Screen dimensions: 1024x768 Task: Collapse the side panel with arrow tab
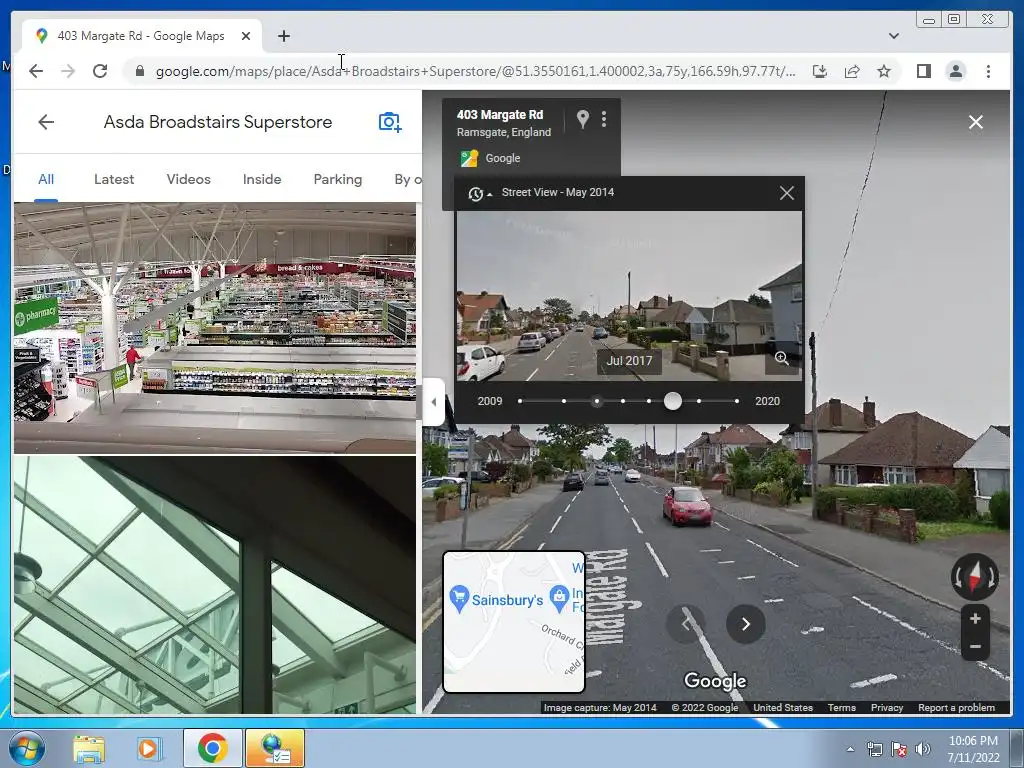pyautogui.click(x=434, y=402)
